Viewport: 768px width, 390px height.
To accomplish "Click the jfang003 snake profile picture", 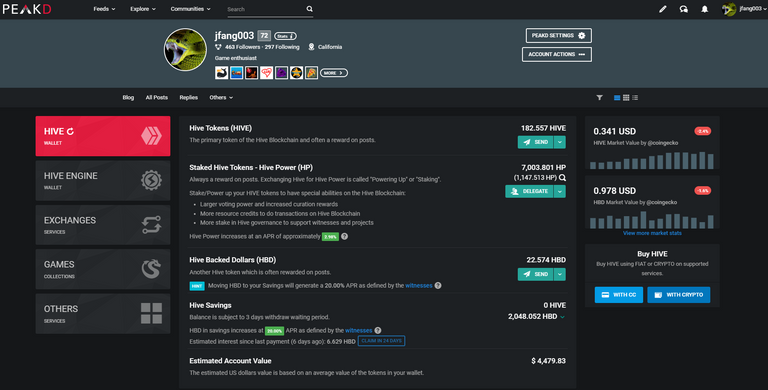I will tap(185, 49).
